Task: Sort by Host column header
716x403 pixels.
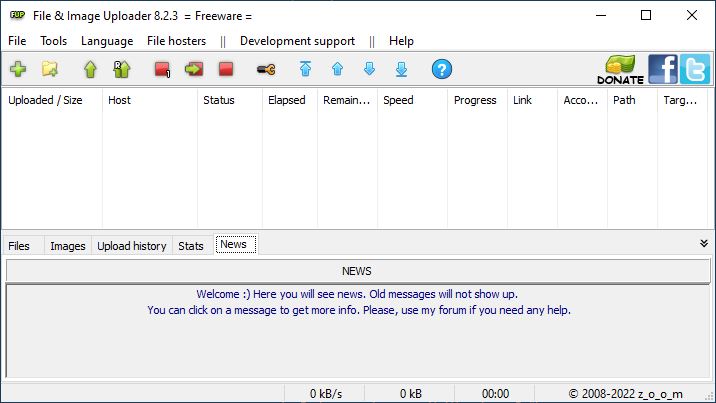Action: [150, 100]
